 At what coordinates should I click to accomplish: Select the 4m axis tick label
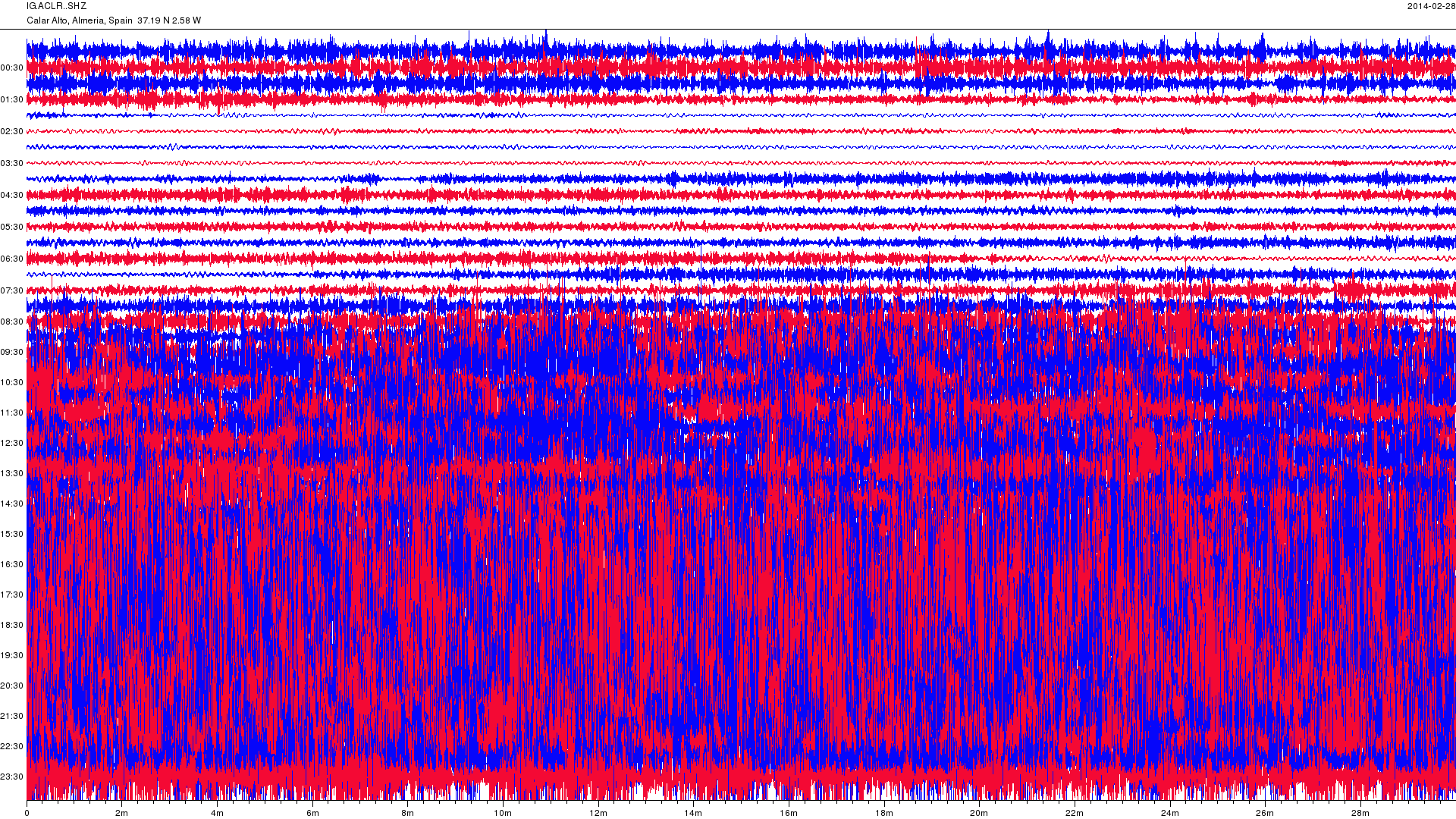click(x=218, y=814)
